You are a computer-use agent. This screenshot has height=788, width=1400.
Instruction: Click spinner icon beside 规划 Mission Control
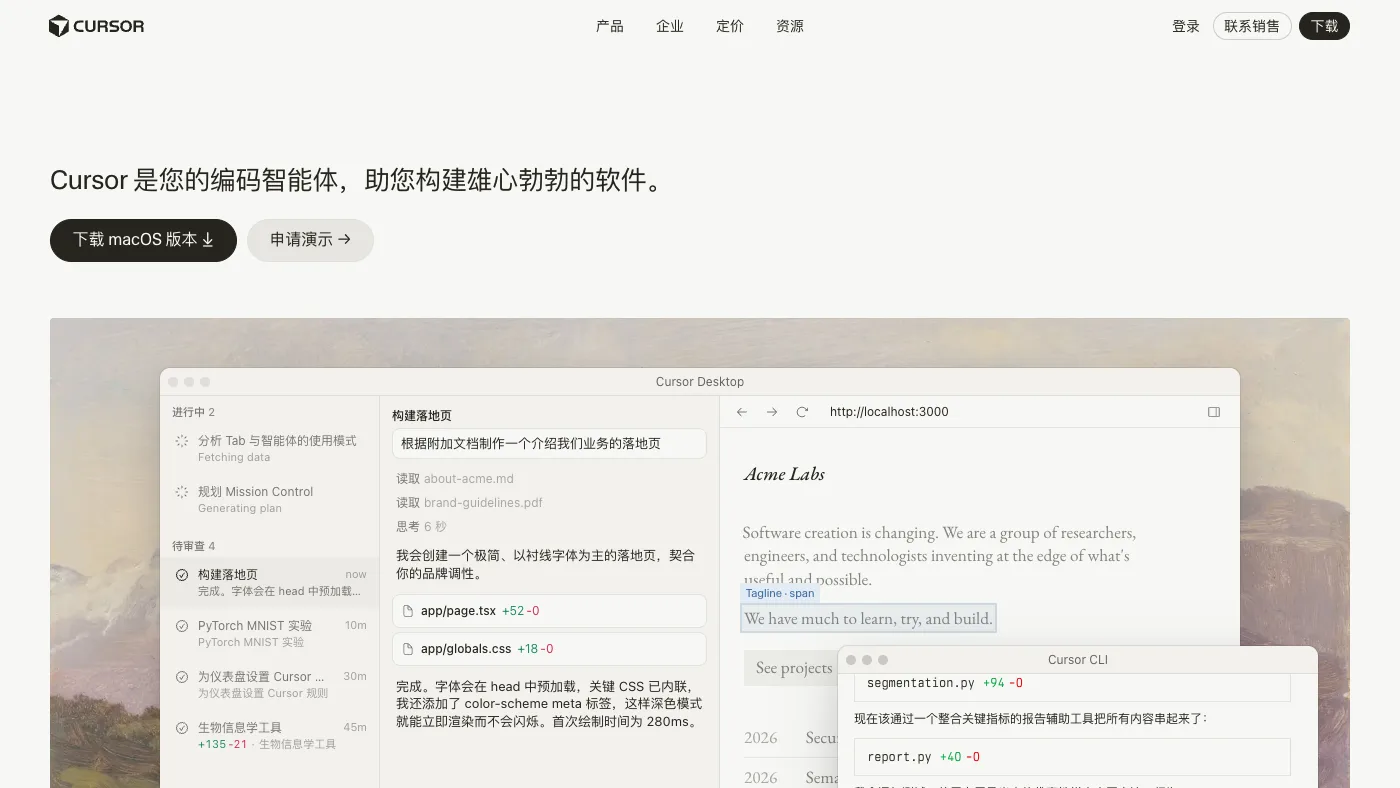pos(182,492)
